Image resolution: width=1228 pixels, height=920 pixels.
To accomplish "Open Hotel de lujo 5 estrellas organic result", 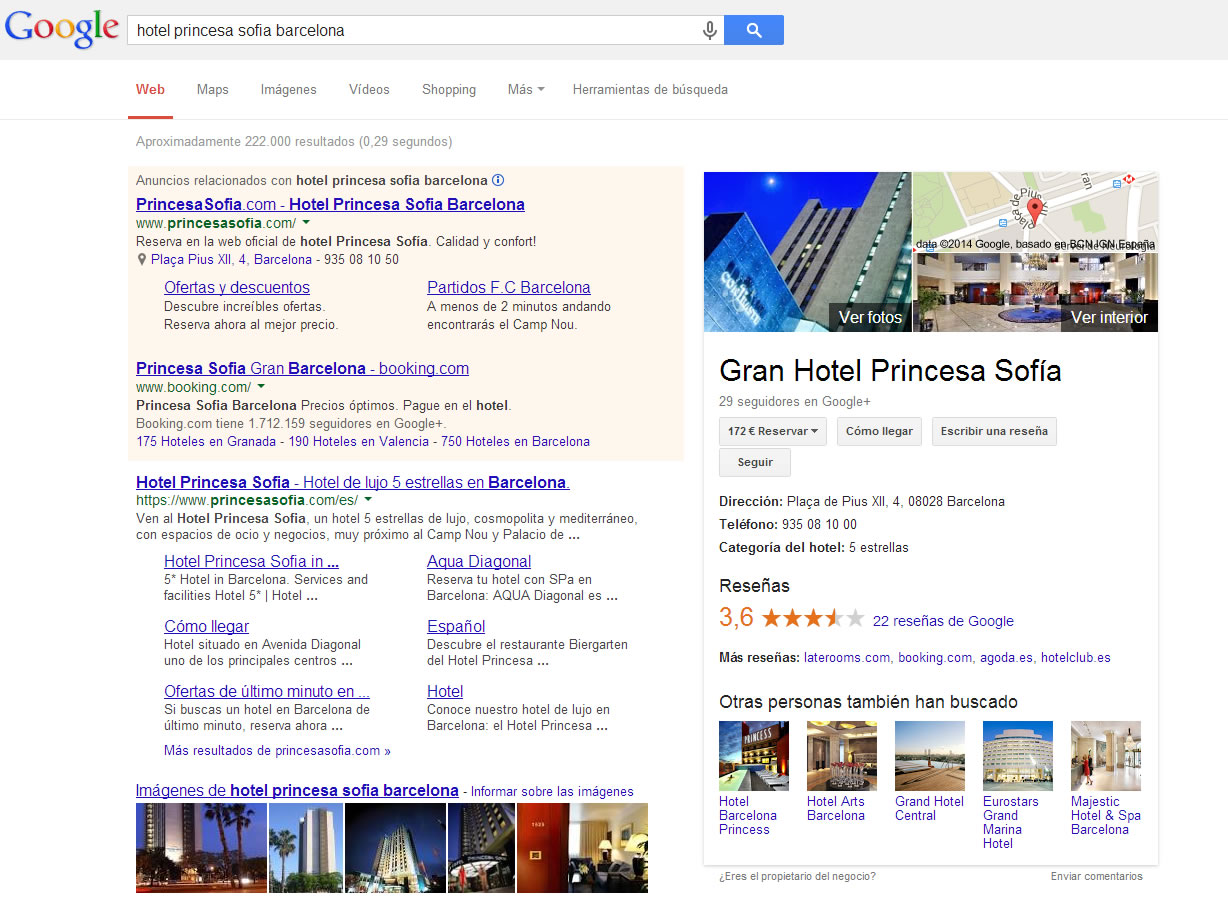I will click(x=353, y=483).
